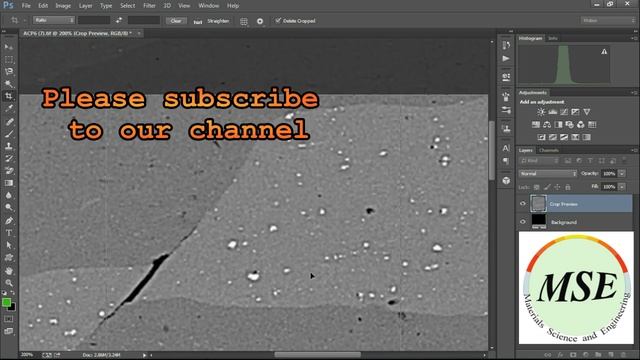Viewport: 640px width, 360px height.
Task: Open the 3D panel cube icon
Action: (506, 180)
